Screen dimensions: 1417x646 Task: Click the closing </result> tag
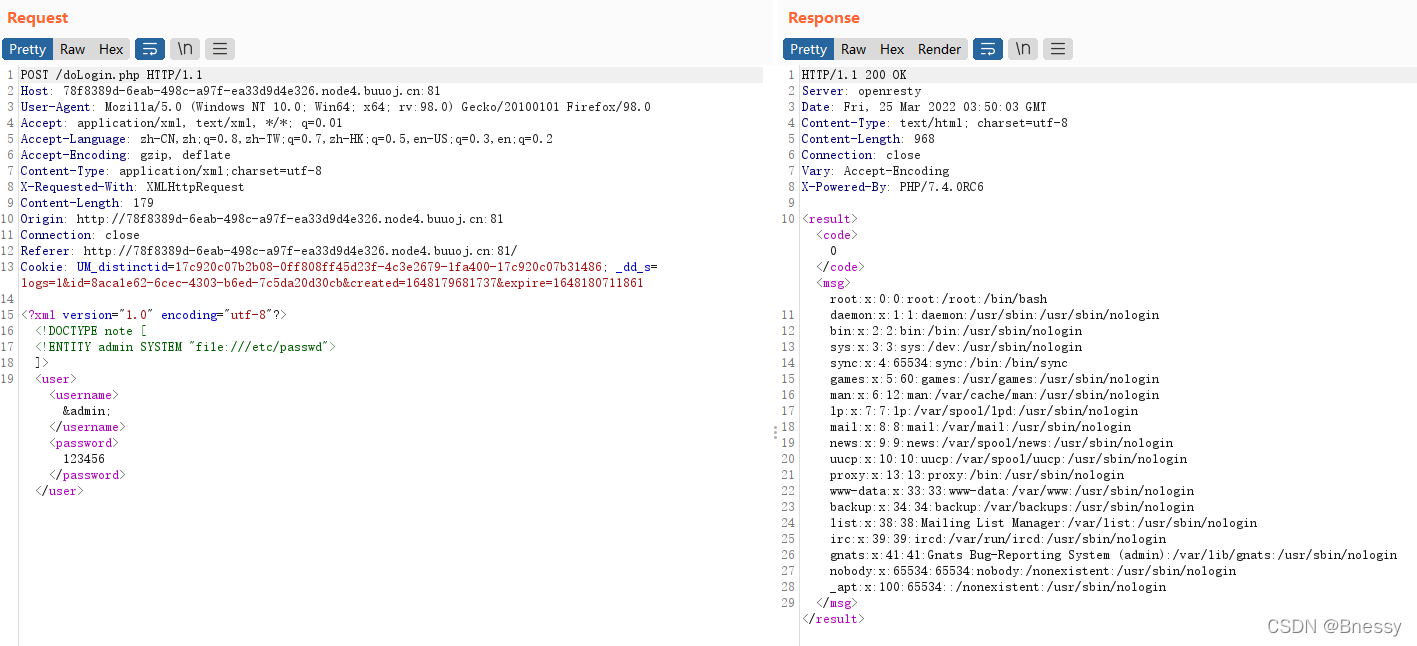[x=833, y=619]
